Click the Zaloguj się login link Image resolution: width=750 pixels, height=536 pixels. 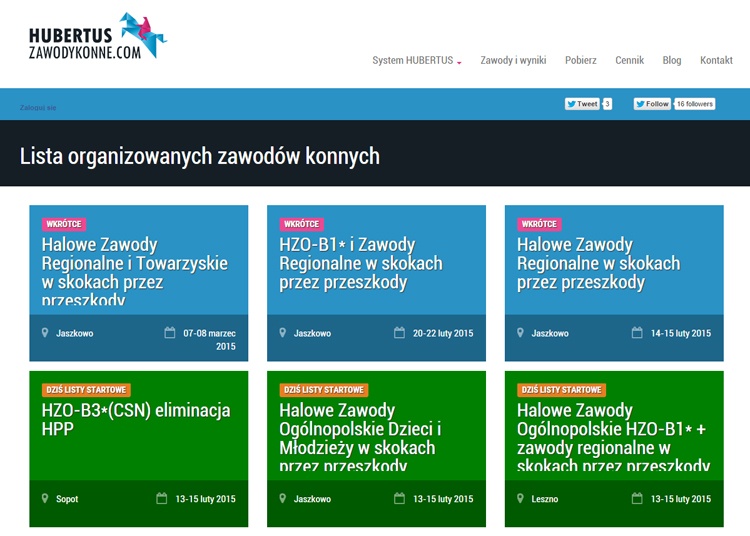[38, 108]
